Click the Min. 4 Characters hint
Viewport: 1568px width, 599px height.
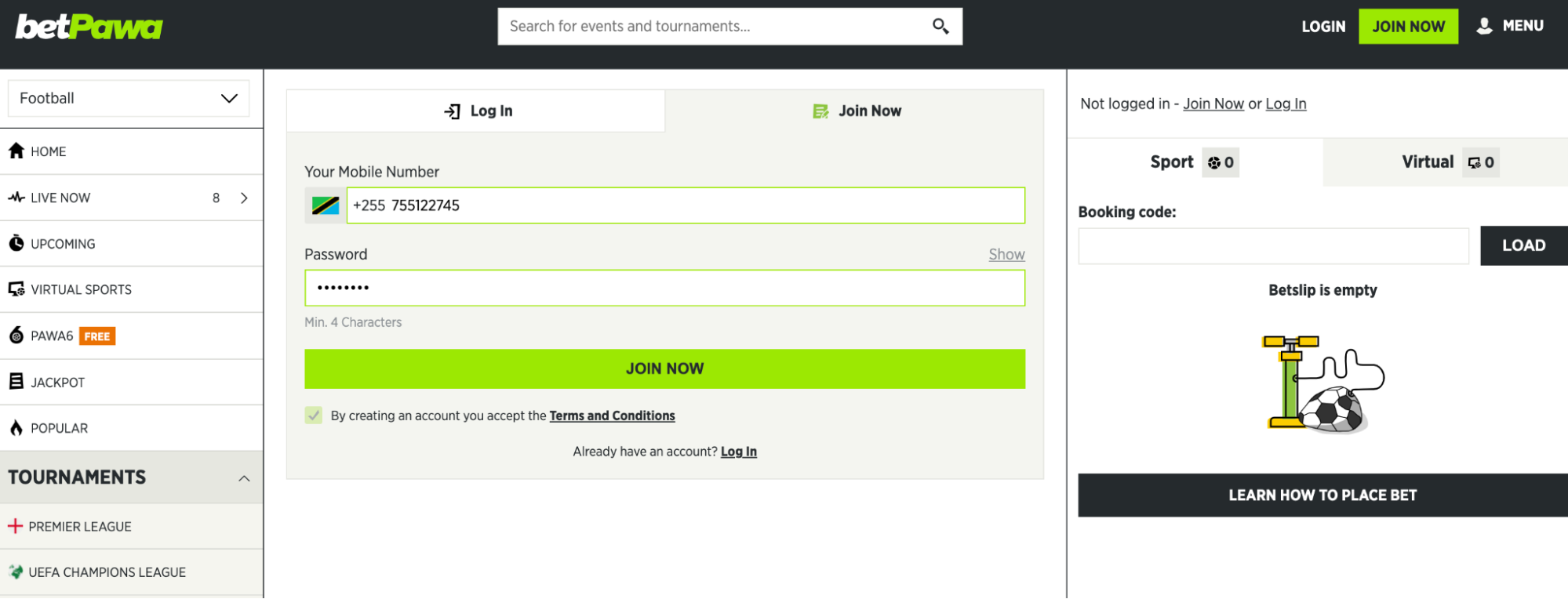coord(353,322)
